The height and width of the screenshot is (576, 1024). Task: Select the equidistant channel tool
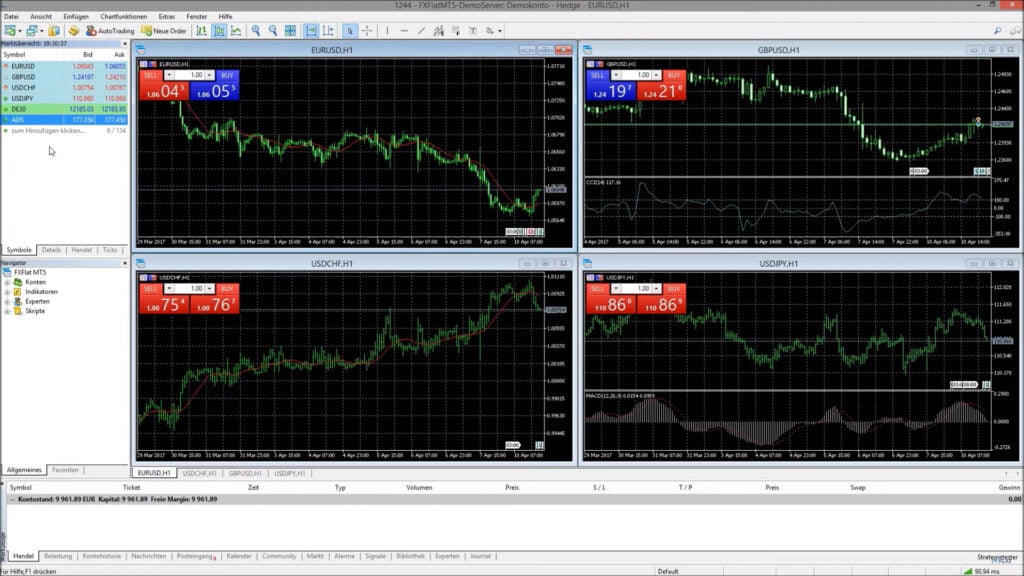439,31
